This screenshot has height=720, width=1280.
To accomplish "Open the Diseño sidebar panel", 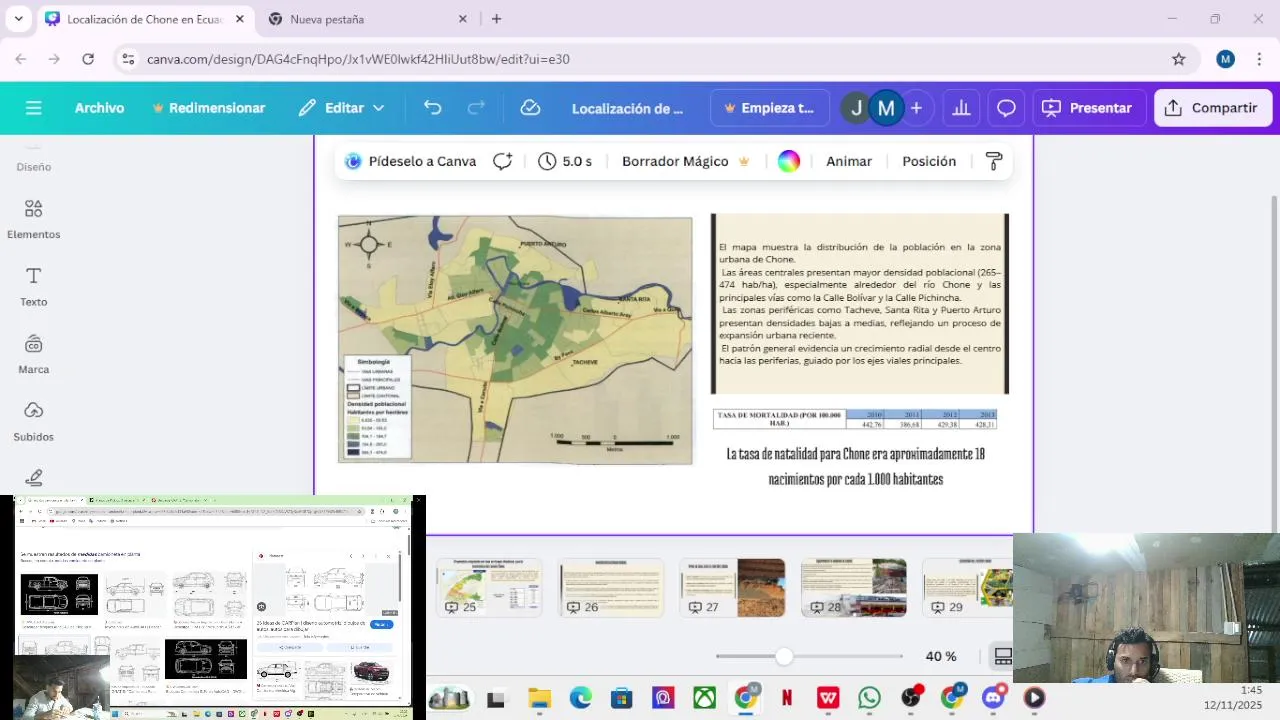I will (33, 158).
